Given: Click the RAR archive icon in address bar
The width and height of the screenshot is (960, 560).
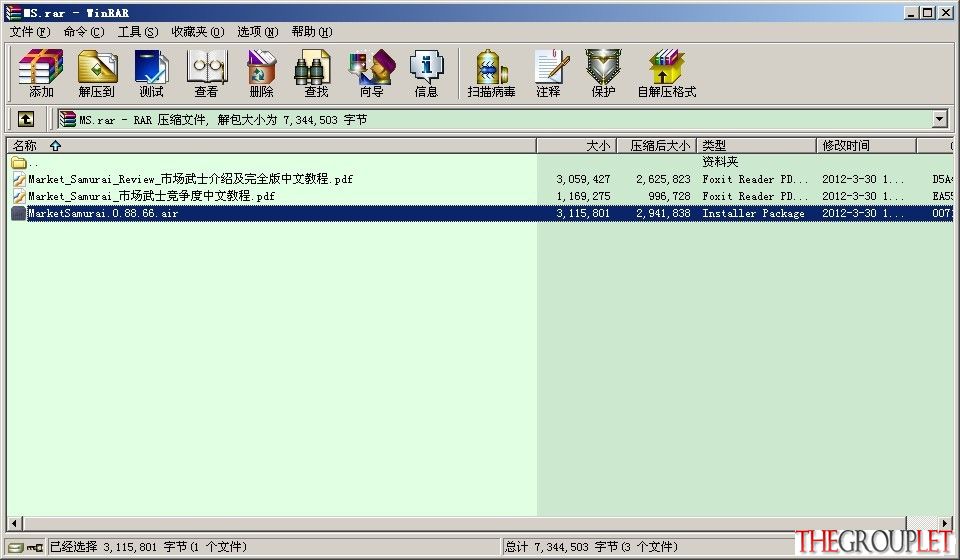Looking at the screenshot, I should [x=67, y=119].
